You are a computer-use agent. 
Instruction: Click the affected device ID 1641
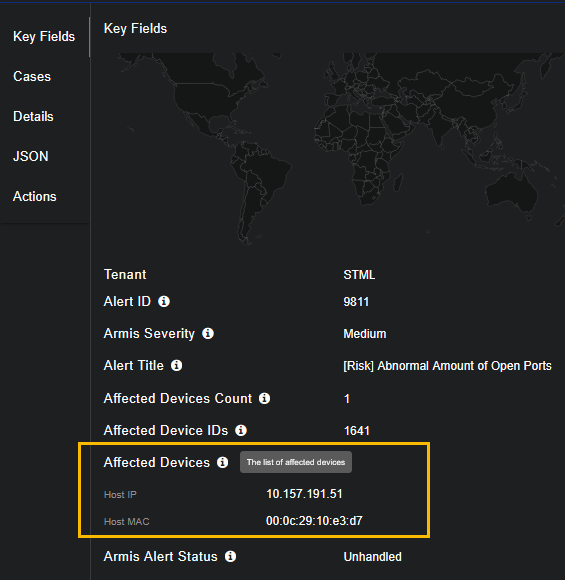(x=357, y=431)
